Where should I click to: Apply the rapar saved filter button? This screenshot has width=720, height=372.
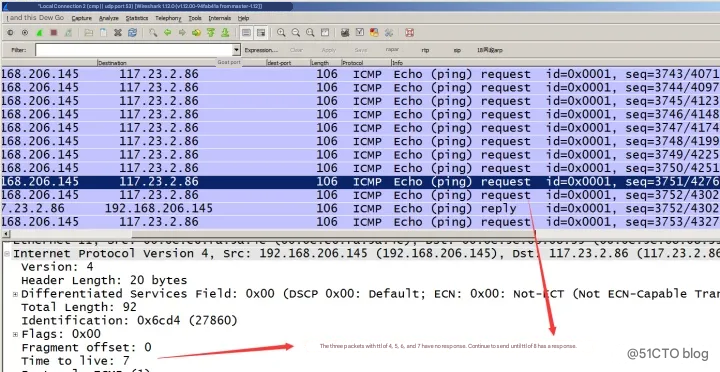point(392,50)
